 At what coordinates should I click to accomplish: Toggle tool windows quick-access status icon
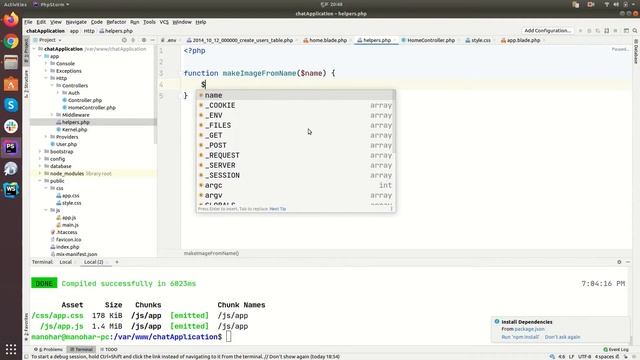(27, 356)
